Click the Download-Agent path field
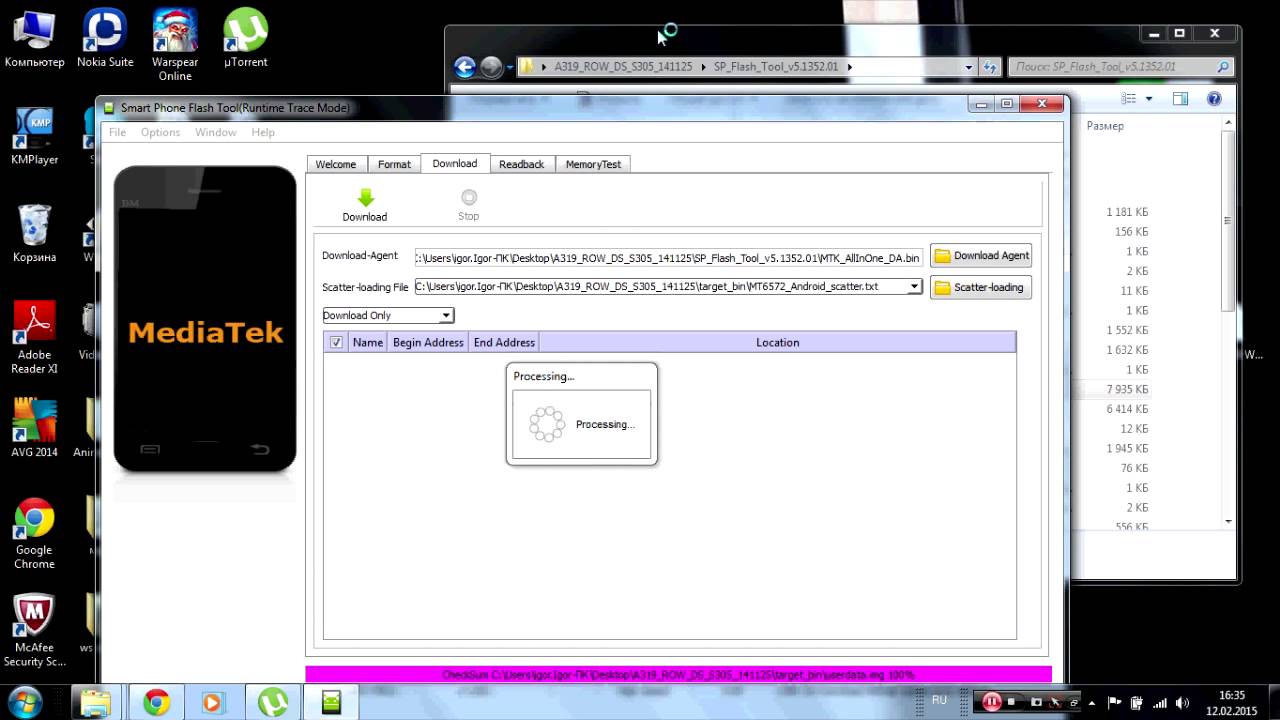The height and width of the screenshot is (720, 1280). [668, 257]
